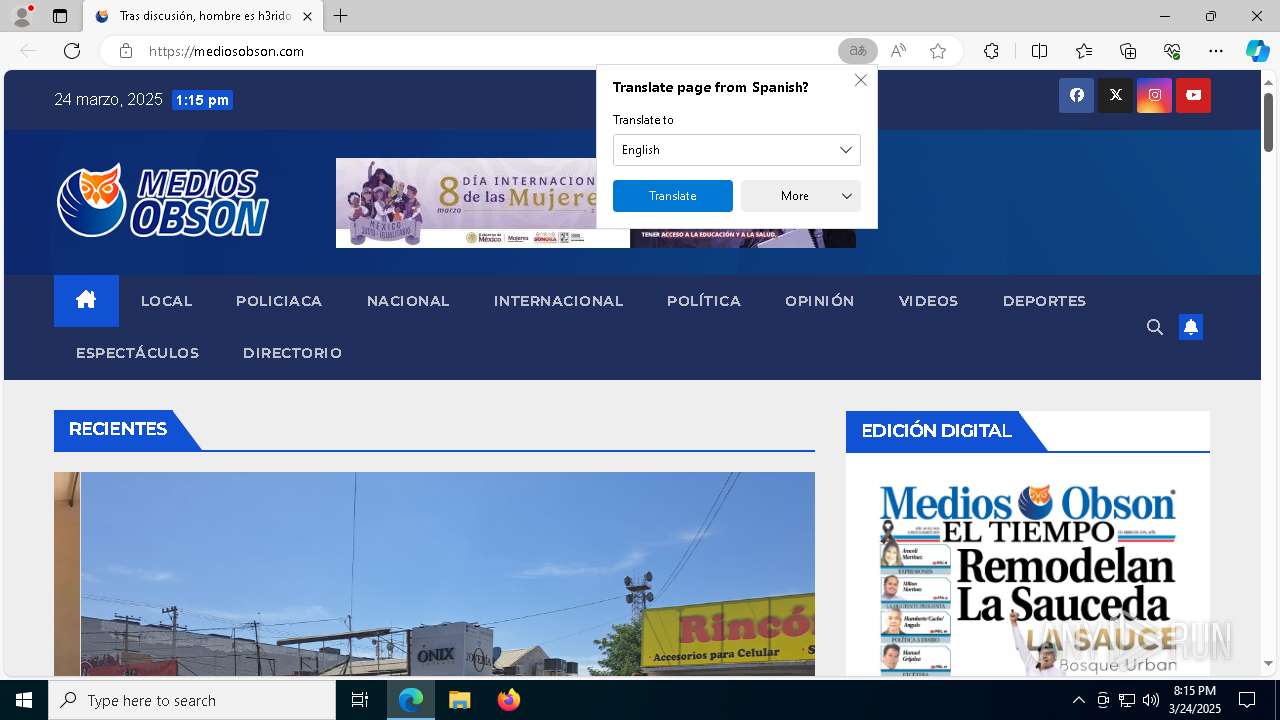Viewport: 1280px width, 720px height.
Task: Open Edge settings and more menu
Action: click(x=1216, y=51)
